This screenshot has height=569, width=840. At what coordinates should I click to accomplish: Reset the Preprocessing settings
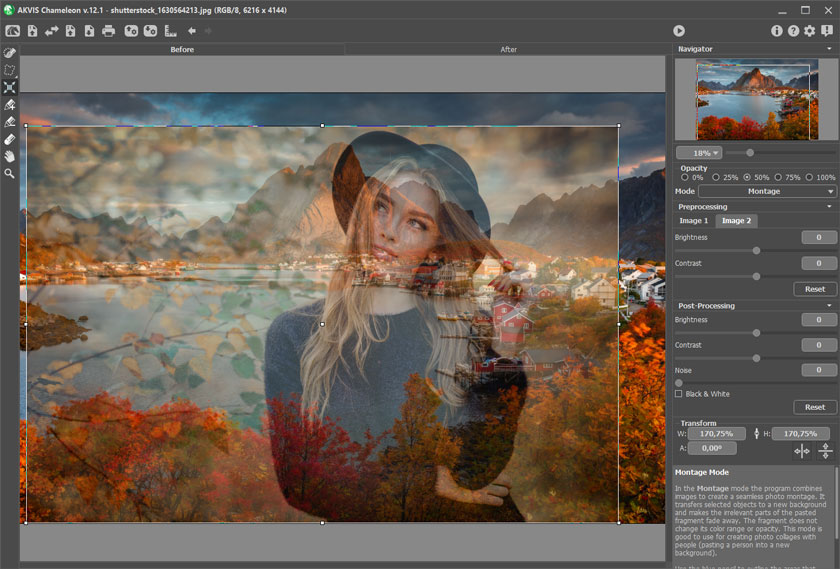[815, 289]
